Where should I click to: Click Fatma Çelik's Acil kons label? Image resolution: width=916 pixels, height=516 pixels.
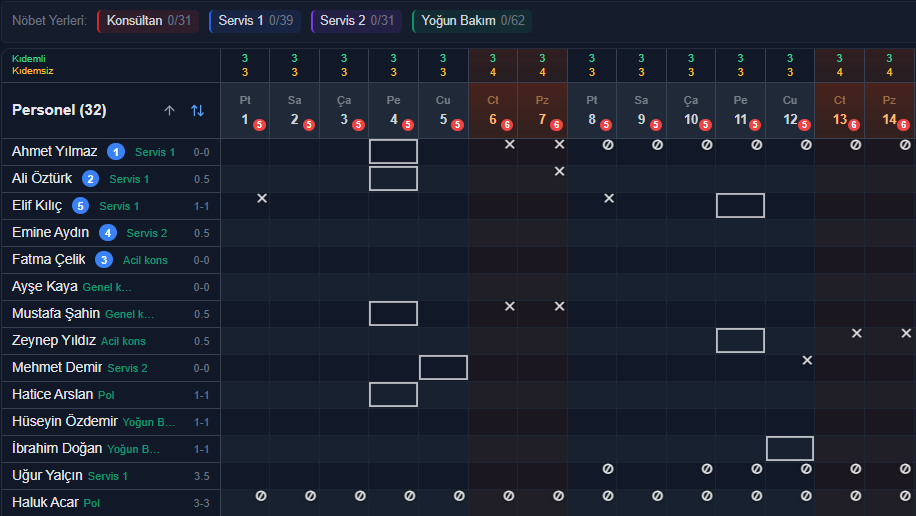click(x=145, y=260)
